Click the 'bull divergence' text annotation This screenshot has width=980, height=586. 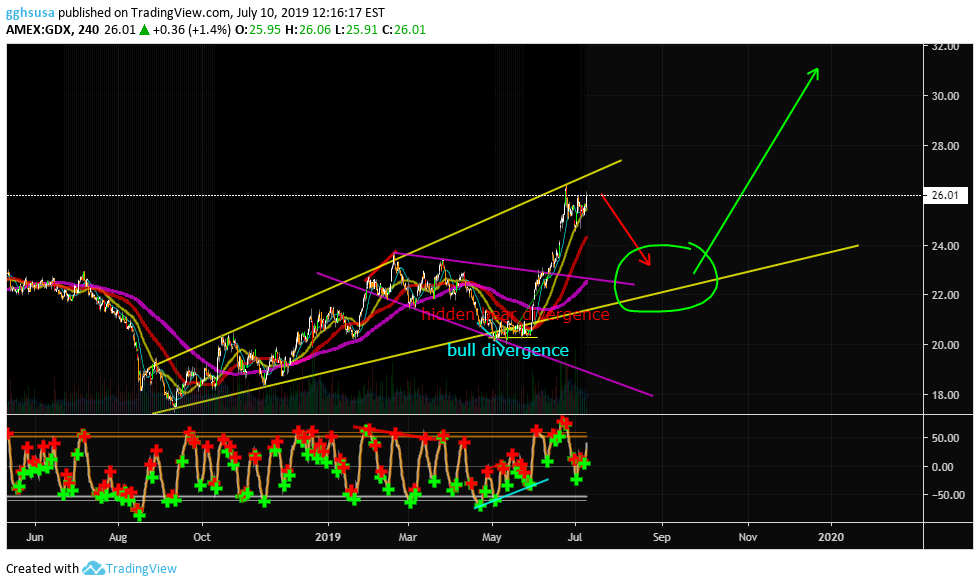(508, 350)
